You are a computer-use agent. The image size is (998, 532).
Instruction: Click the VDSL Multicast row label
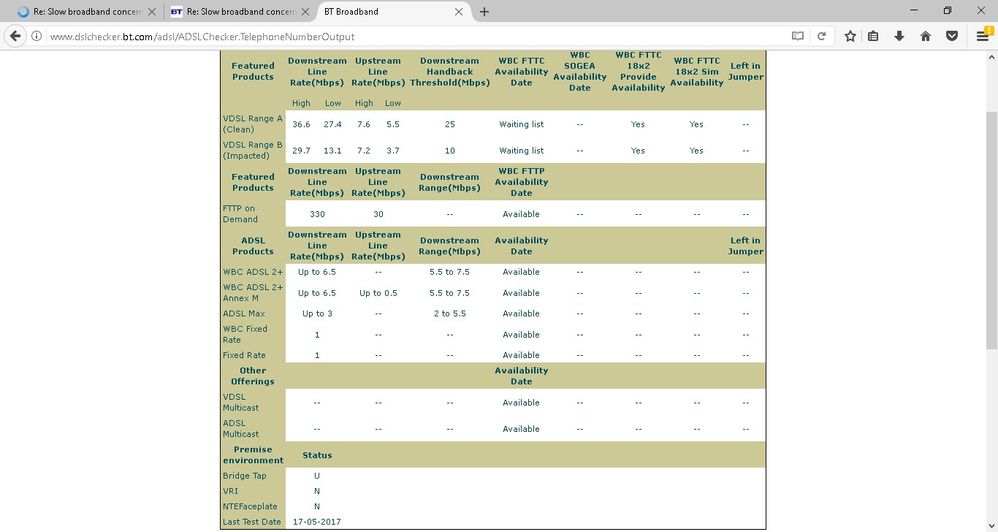click(x=241, y=402)
